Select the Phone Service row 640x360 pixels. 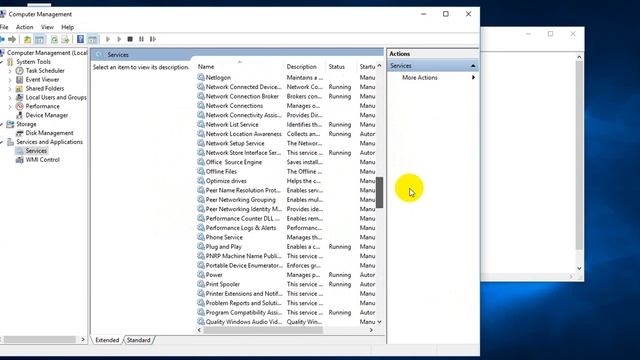[x=224, y=238]
